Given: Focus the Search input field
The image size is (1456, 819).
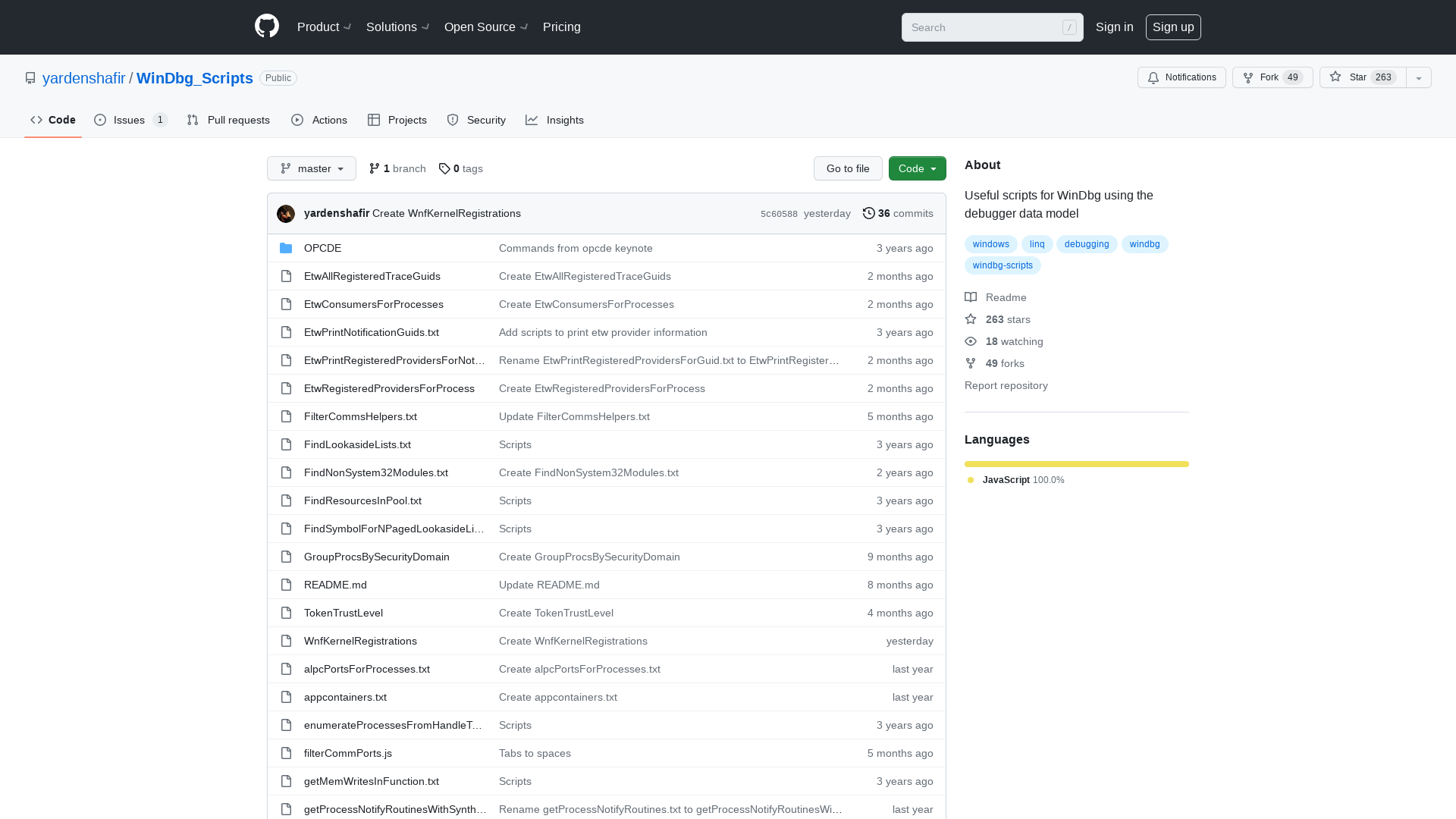Looking at the screenshot, I should [993, 27].
